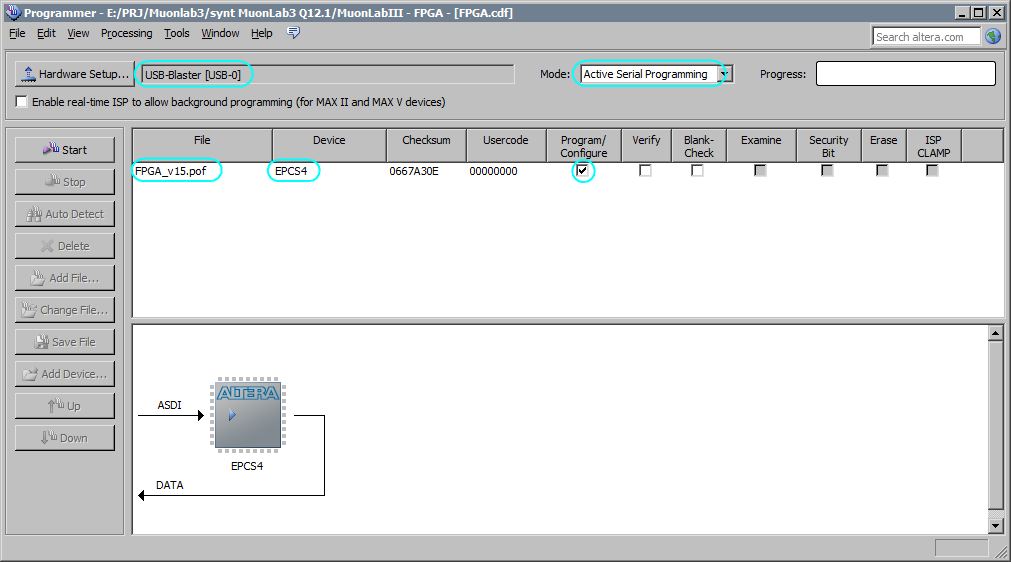Click the EPCS4 Altera chip icon in diagram
Screen dimensions: 1011x562
click(x=247, y=413)
